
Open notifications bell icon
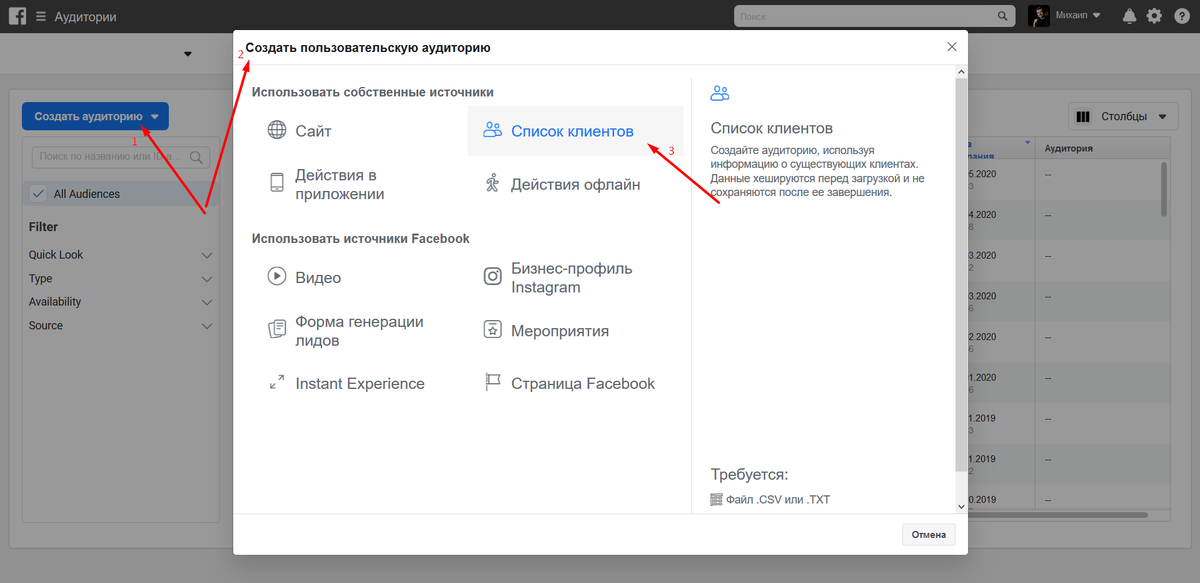click(x=1130, y=16)
